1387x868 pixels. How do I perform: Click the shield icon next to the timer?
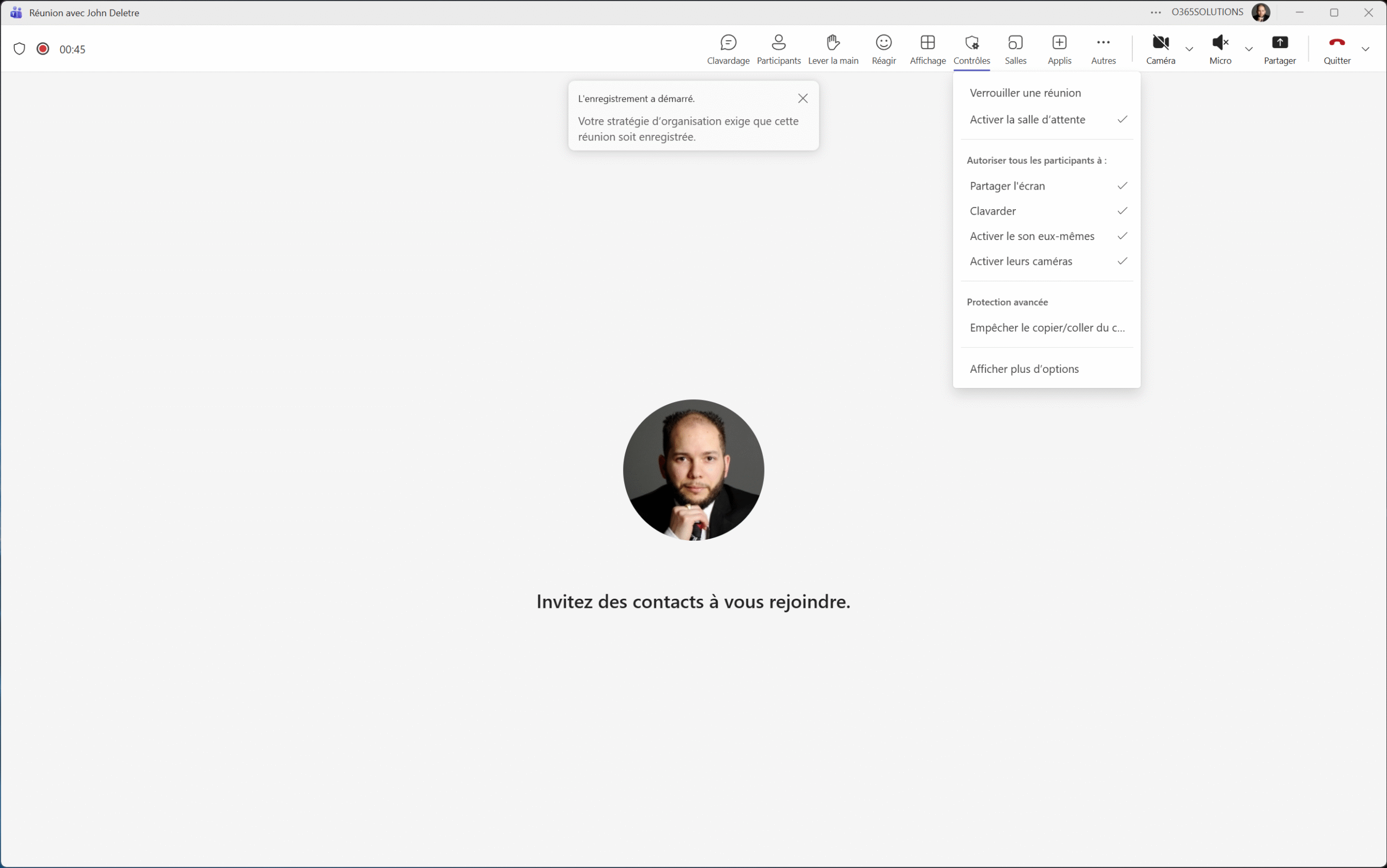(20, 49)
